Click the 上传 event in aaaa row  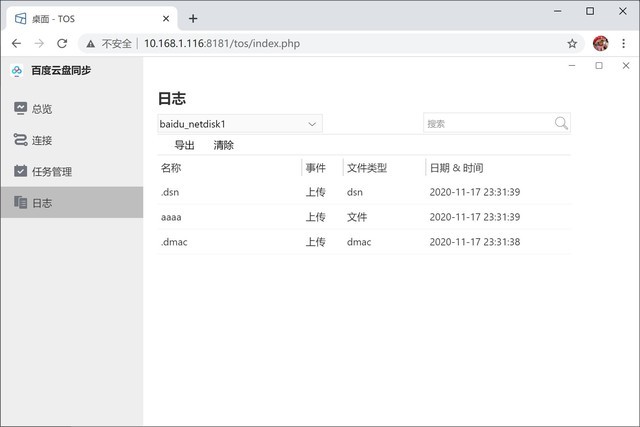pyautogui.click(x=316, y=217)
